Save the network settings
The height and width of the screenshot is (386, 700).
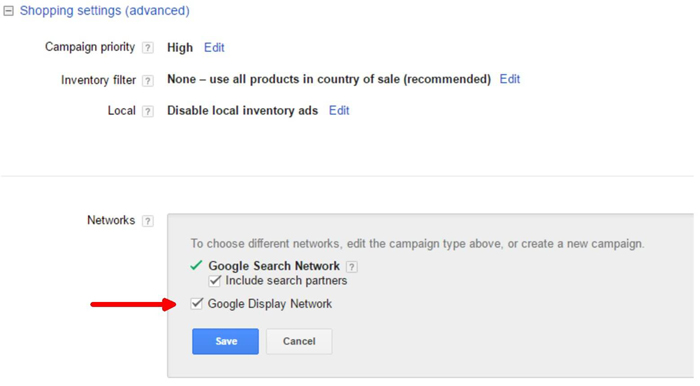tap(225, 342)
